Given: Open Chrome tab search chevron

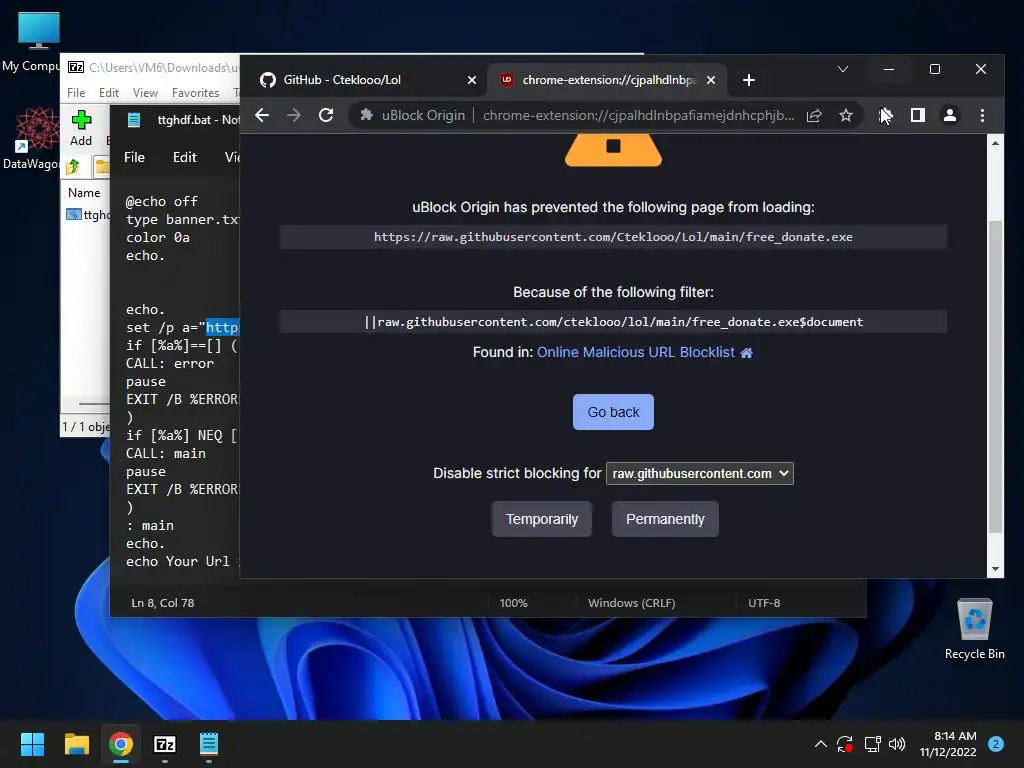Looking at the screenshot, I should tap(843, 69).
